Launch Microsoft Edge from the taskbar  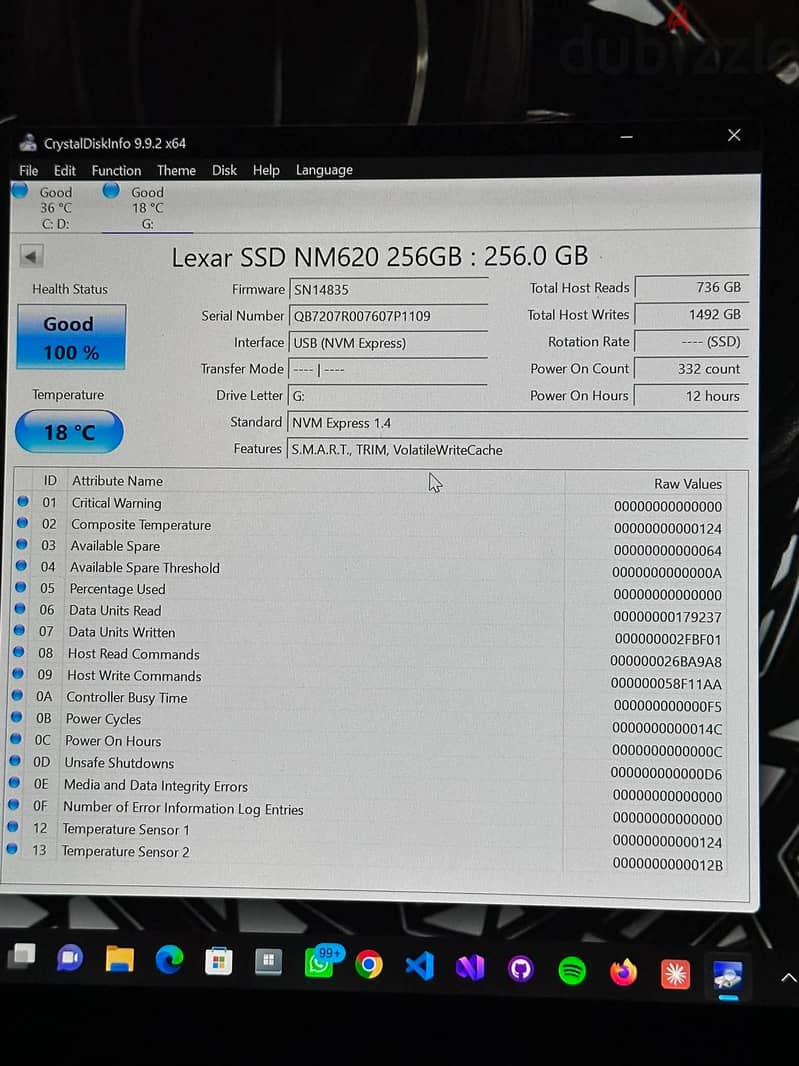[x=169, y=960]
